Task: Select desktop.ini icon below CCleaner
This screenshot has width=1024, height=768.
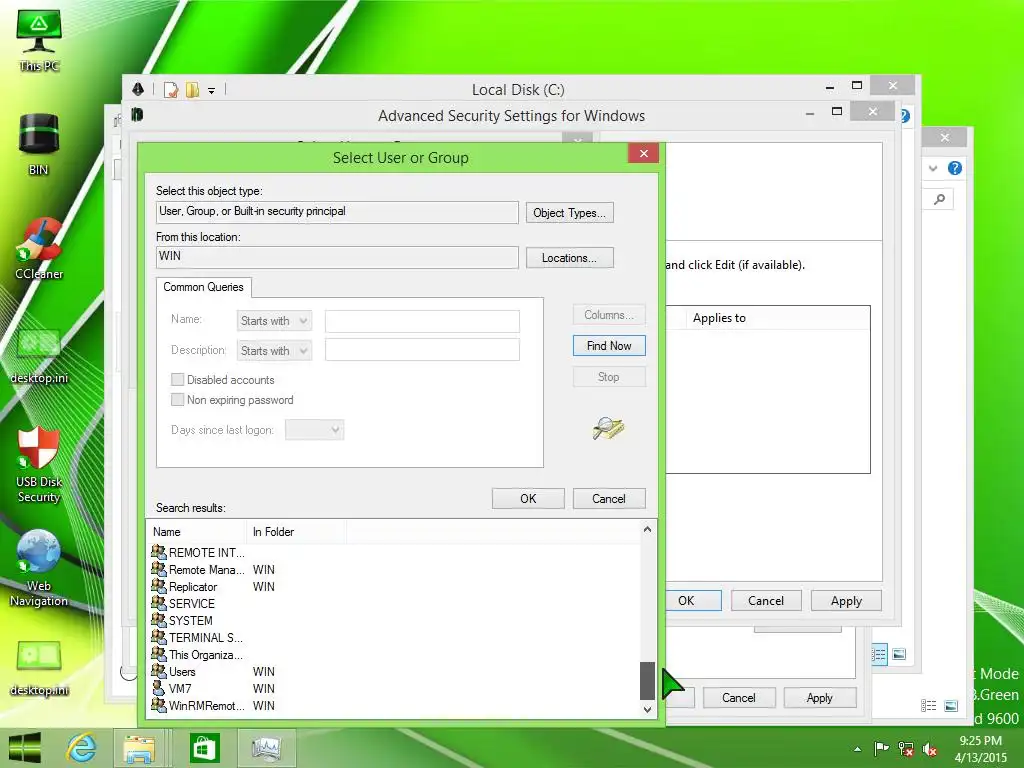Action: [39, 356]
